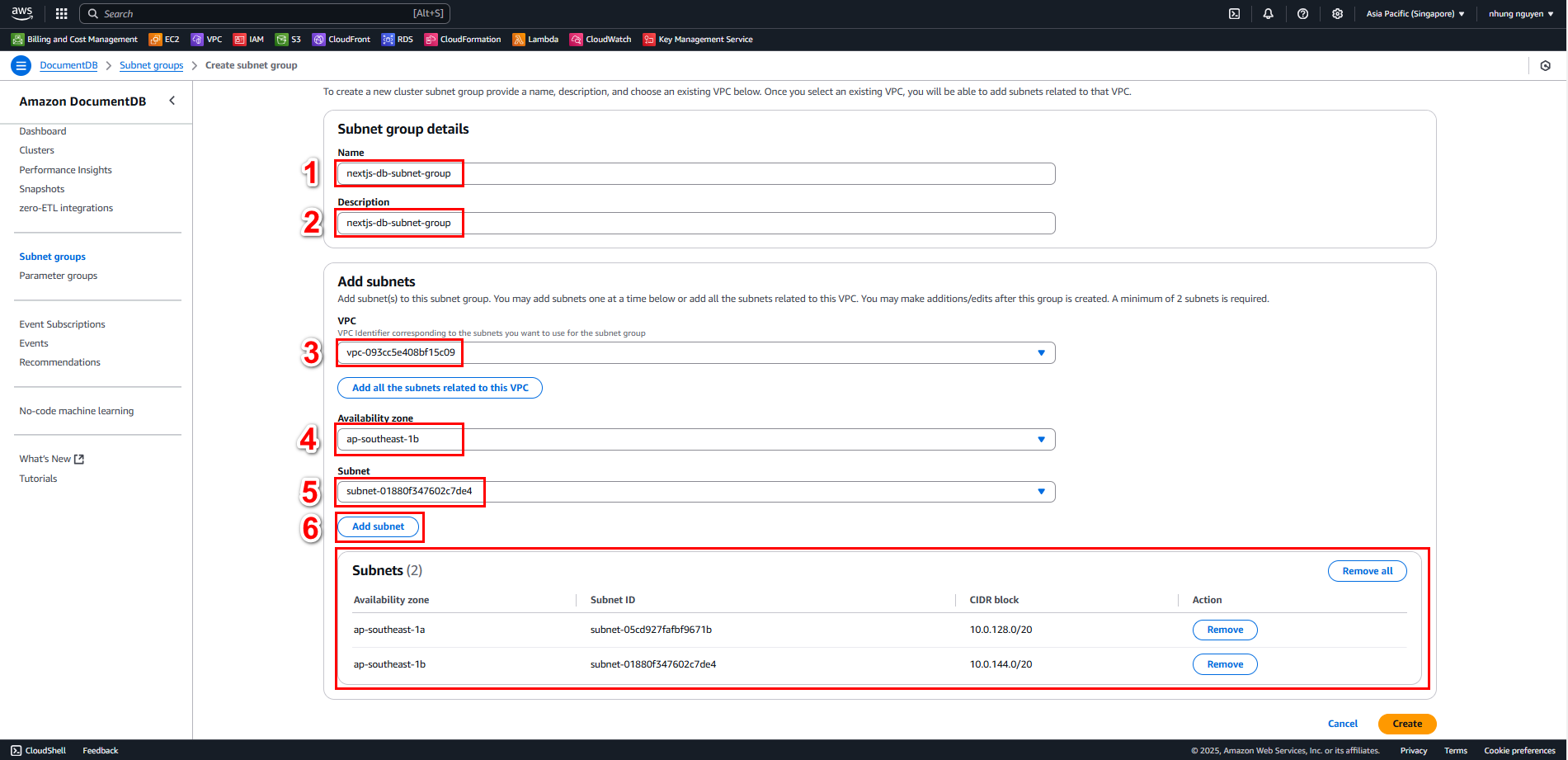
Task: Click into the subnet group Name field
Action: [695, 174]
